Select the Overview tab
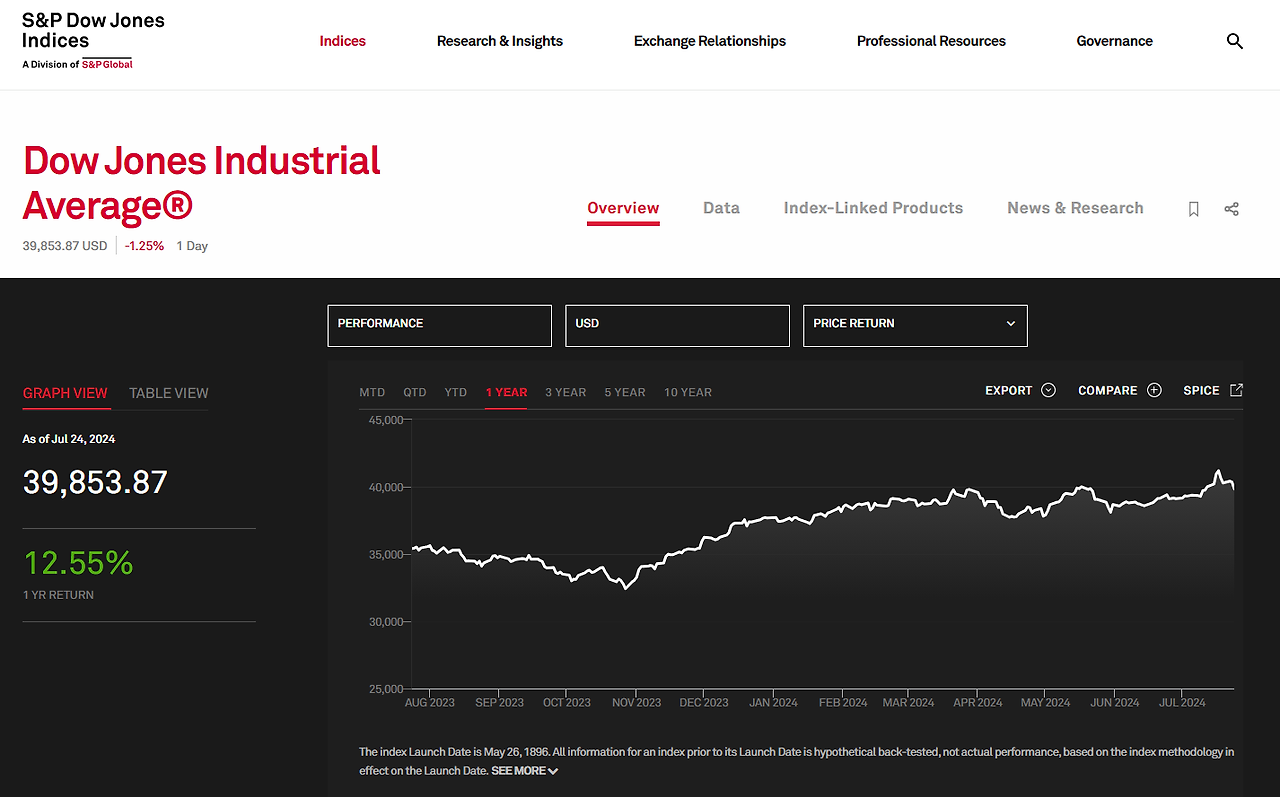1280x797 pixels. [623, 208]
